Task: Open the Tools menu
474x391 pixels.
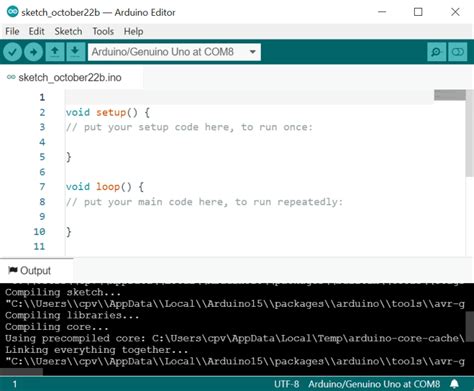Action: pos(103,31)
